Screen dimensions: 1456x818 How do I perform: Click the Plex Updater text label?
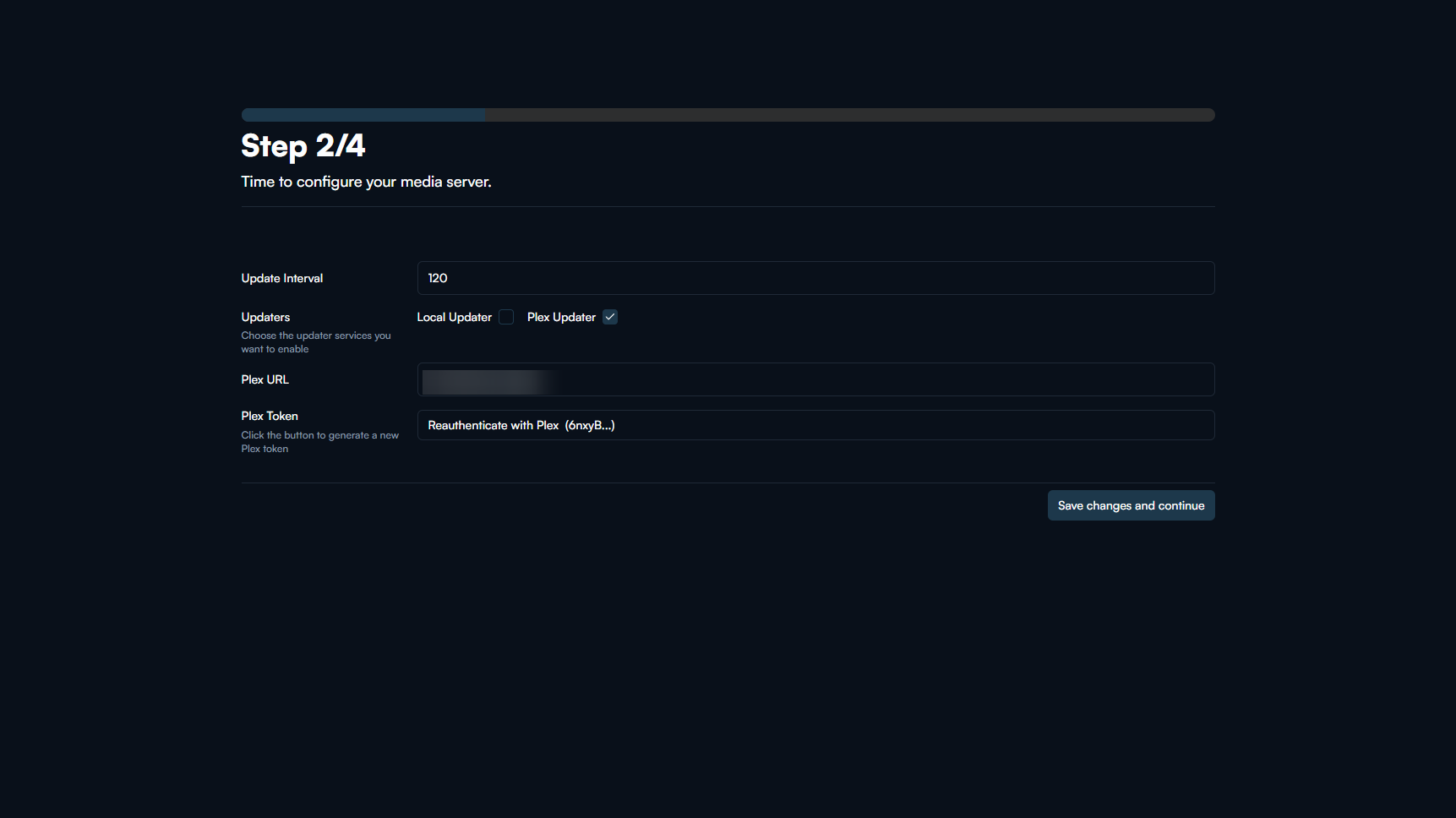561,317
